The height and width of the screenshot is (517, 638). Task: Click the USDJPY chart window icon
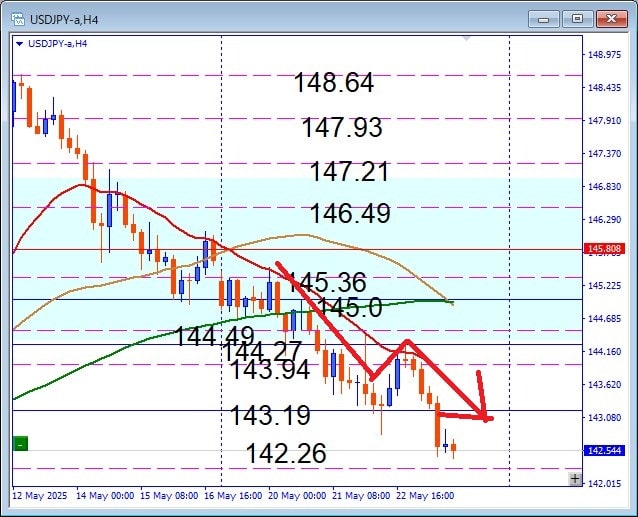pos(18,19)
